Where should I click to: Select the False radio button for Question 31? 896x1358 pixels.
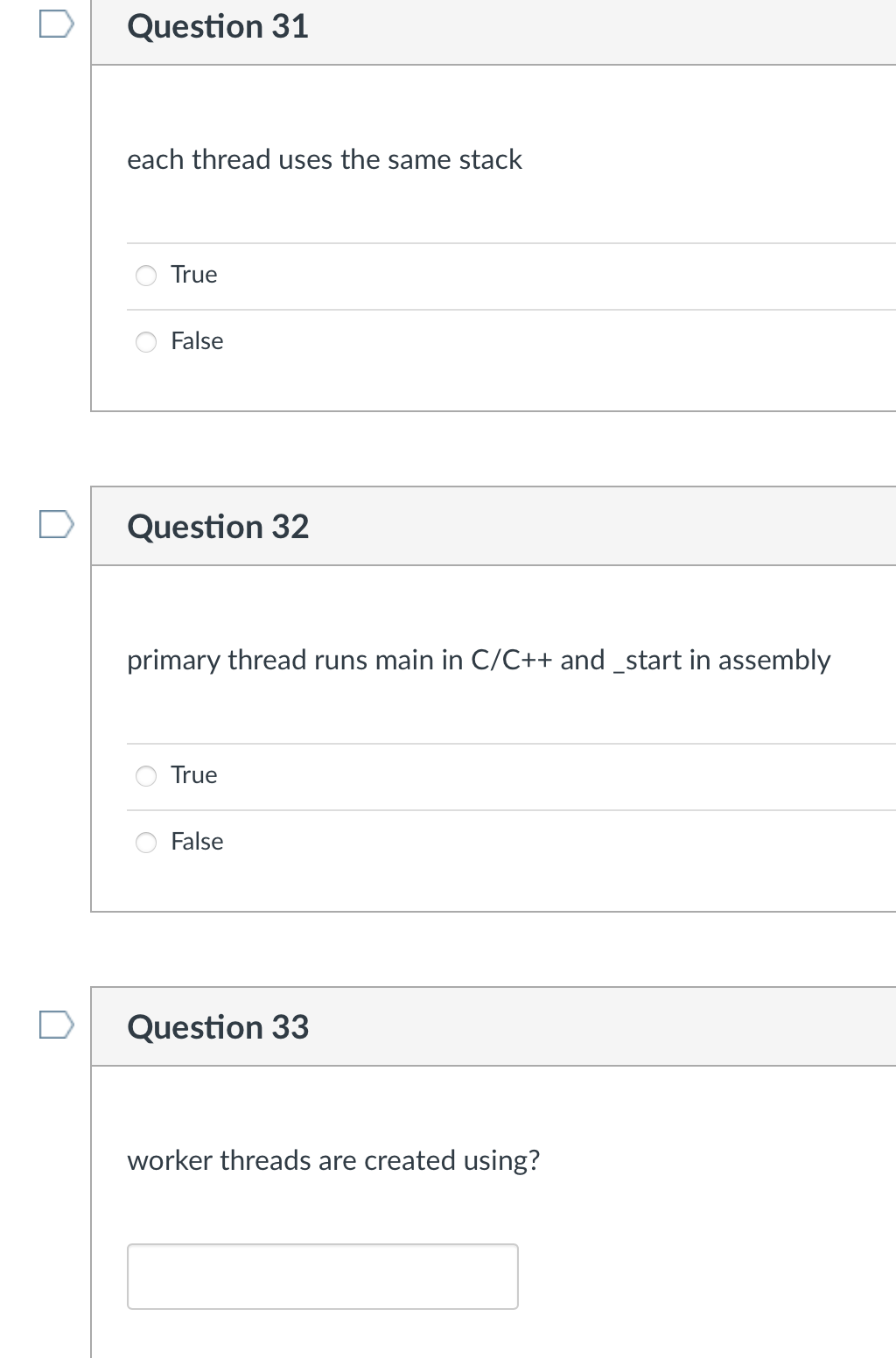pyautogui.click(x=146, y=341)
